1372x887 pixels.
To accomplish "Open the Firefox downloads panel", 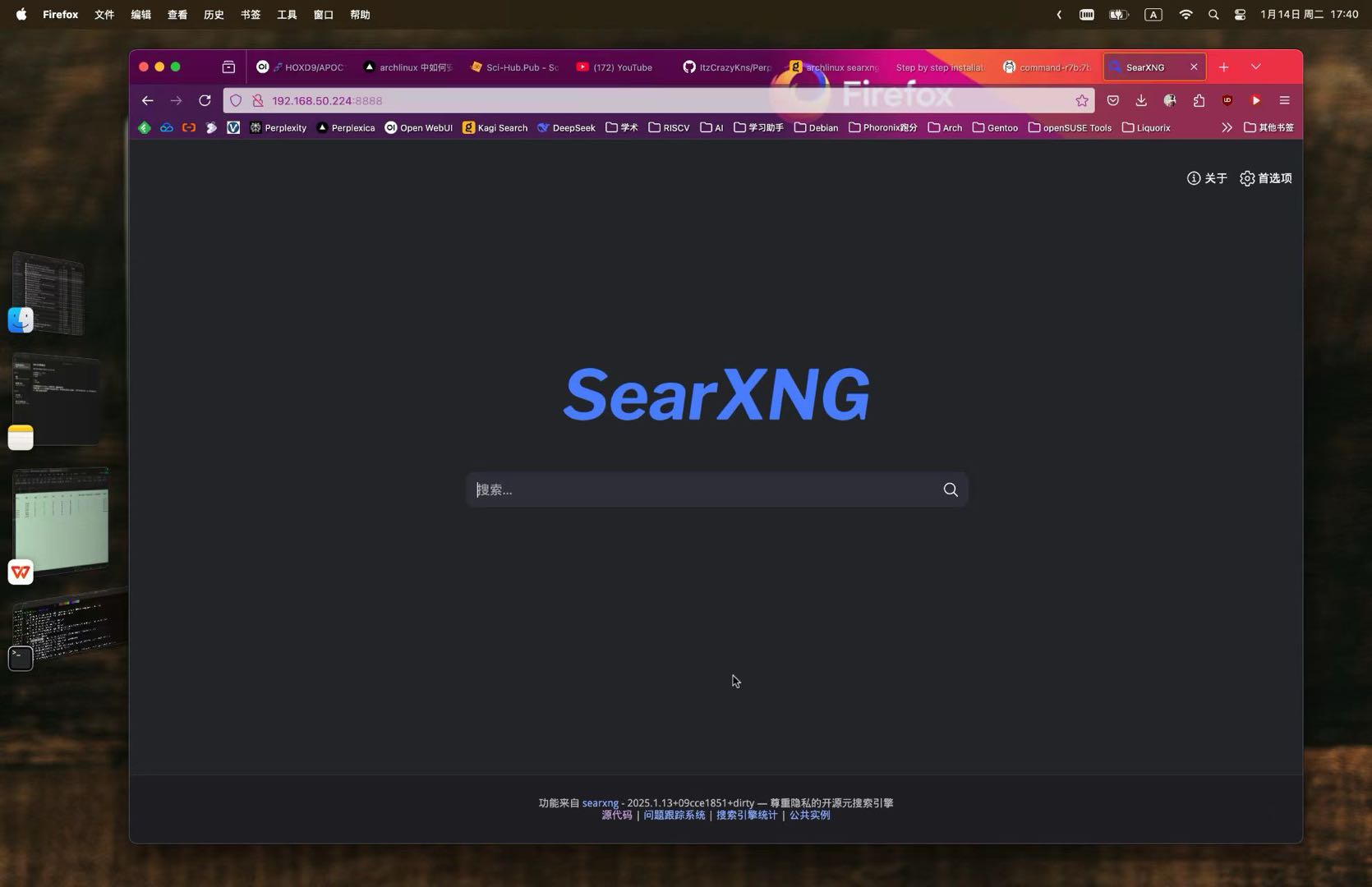I will [1141, 100].
